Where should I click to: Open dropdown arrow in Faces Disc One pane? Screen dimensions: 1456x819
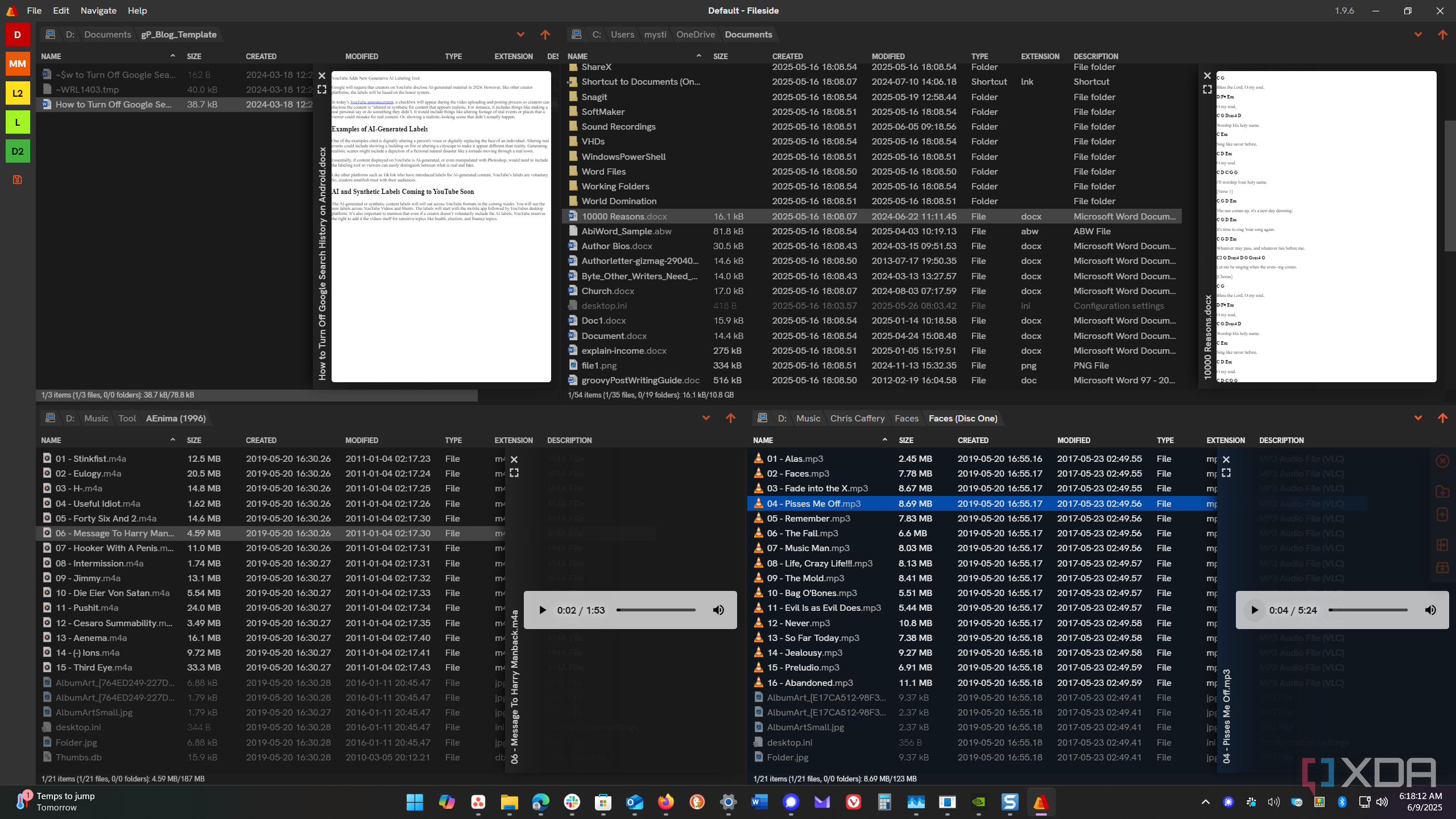point(1418,419)
